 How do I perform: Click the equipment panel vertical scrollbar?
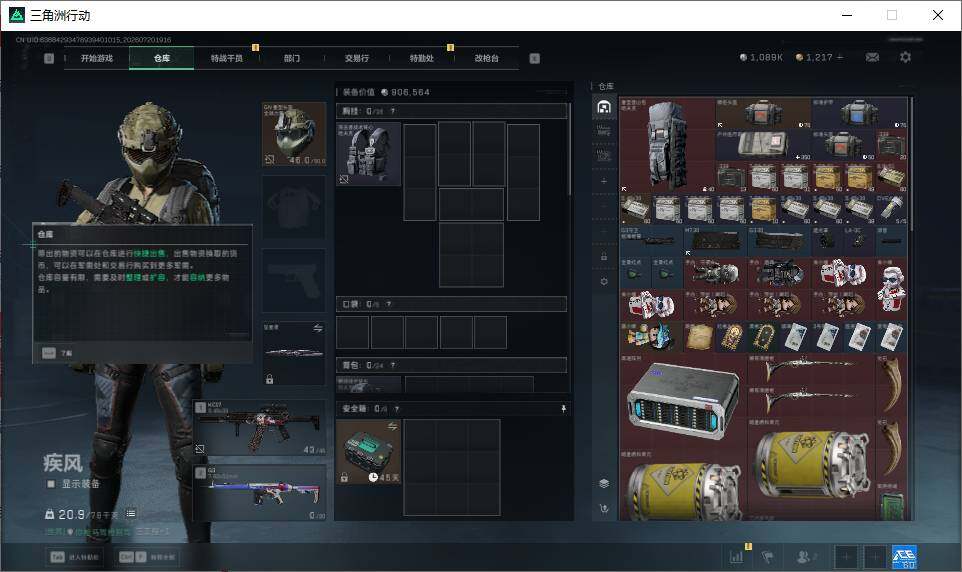[570, 149]
